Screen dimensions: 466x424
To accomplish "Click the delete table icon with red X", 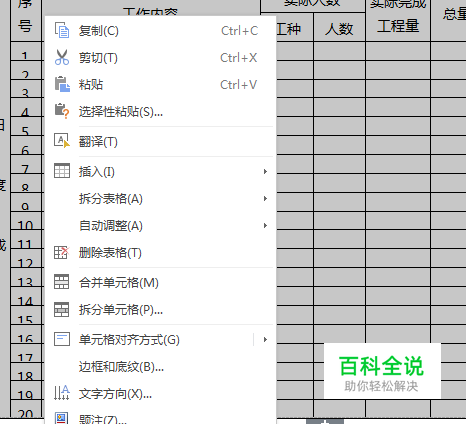I will pyautogui.click(x=62, y=252).
